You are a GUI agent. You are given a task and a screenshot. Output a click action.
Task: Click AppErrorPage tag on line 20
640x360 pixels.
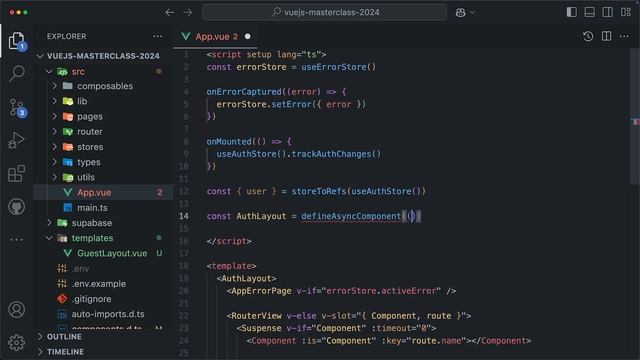click(x=261, y=291)
